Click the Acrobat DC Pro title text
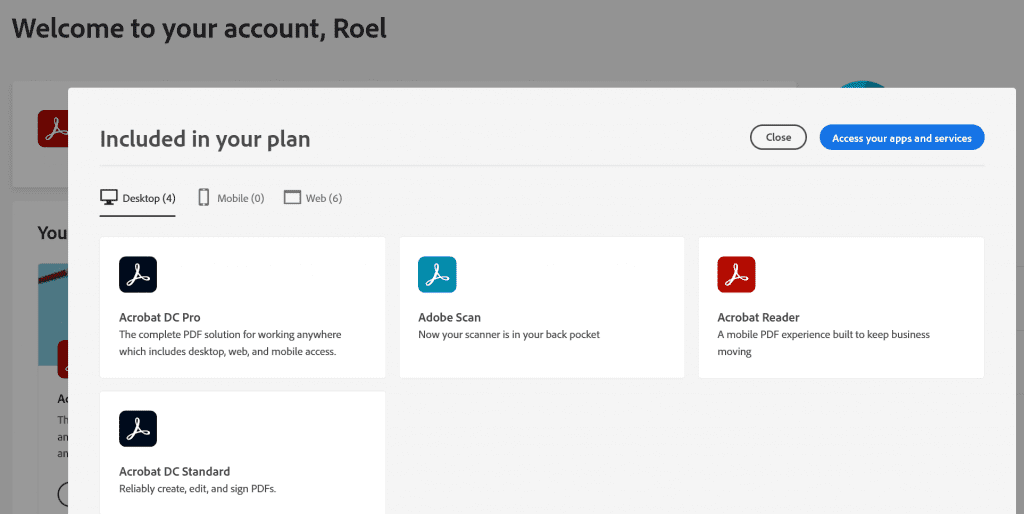 [160, 318]
